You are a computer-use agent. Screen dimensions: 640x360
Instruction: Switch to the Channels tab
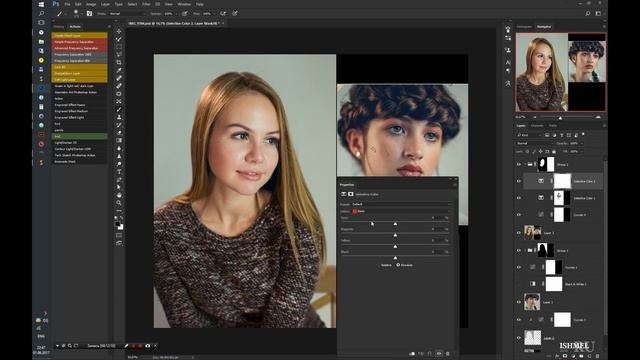pyautogui.click(x=537, y=126)
